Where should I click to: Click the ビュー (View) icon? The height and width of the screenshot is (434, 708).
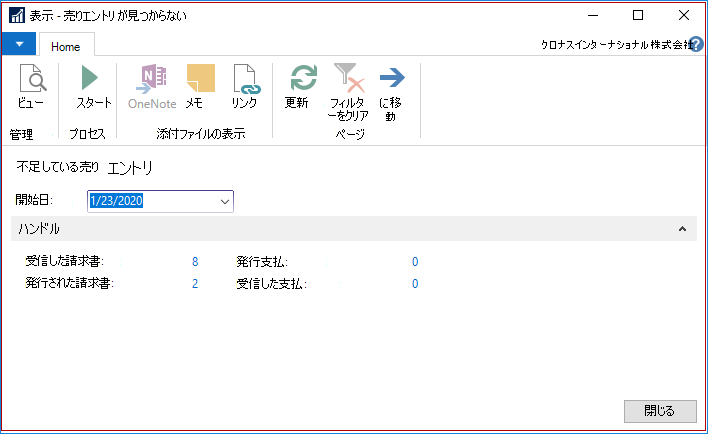[x=33, y=78]
